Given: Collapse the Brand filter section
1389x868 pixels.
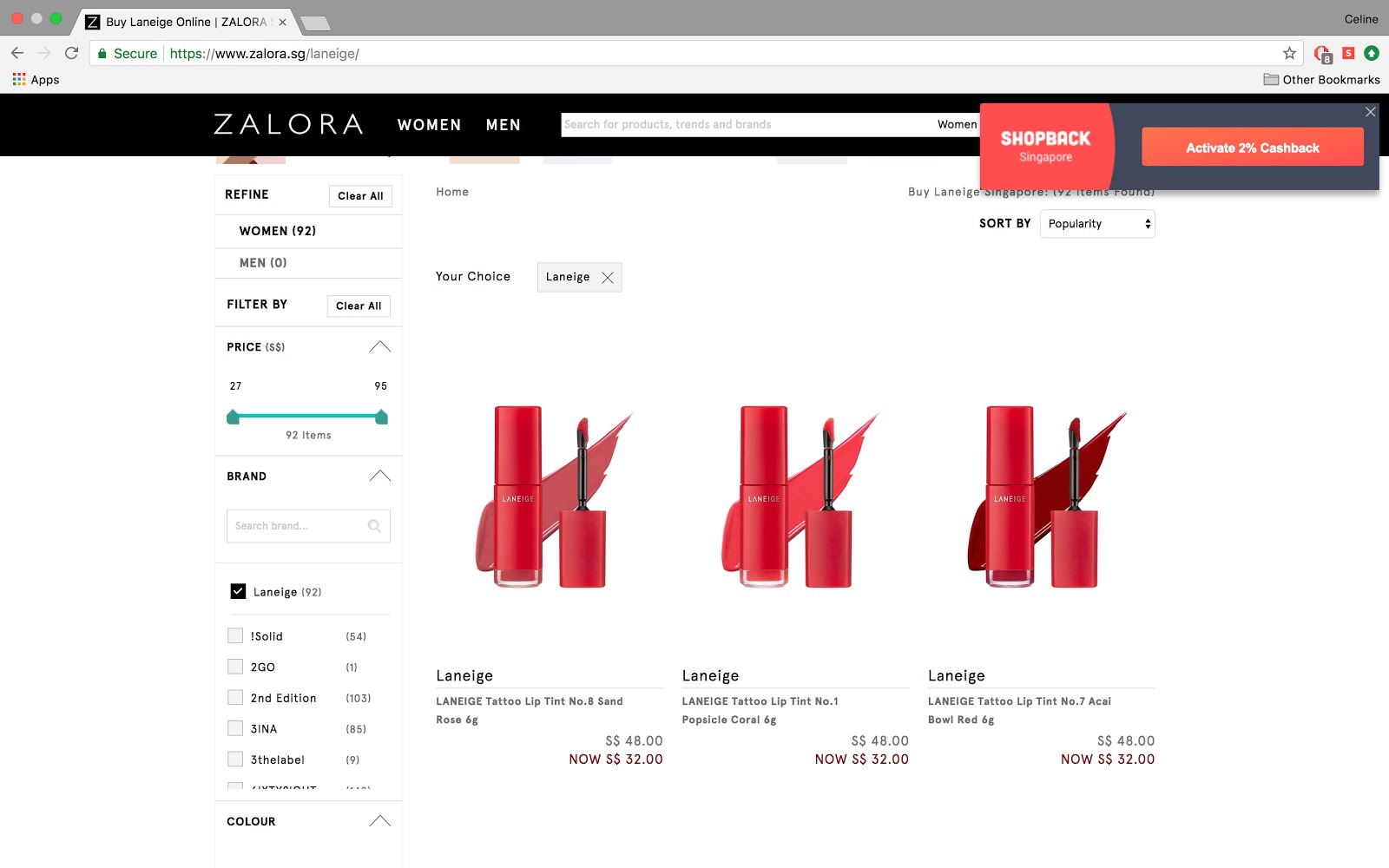Looking at the screenshot, I should coord(380,476).
